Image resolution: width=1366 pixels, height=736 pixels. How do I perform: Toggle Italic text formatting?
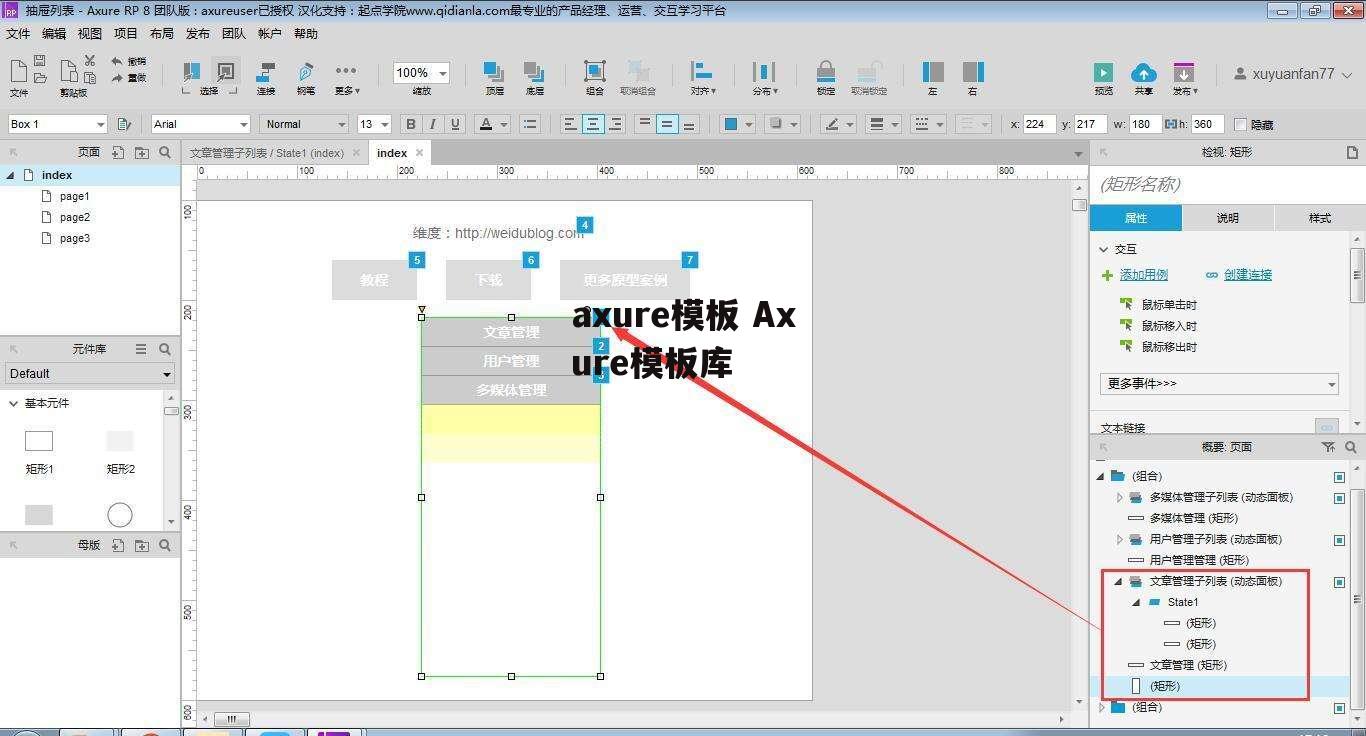click(433, 124)
